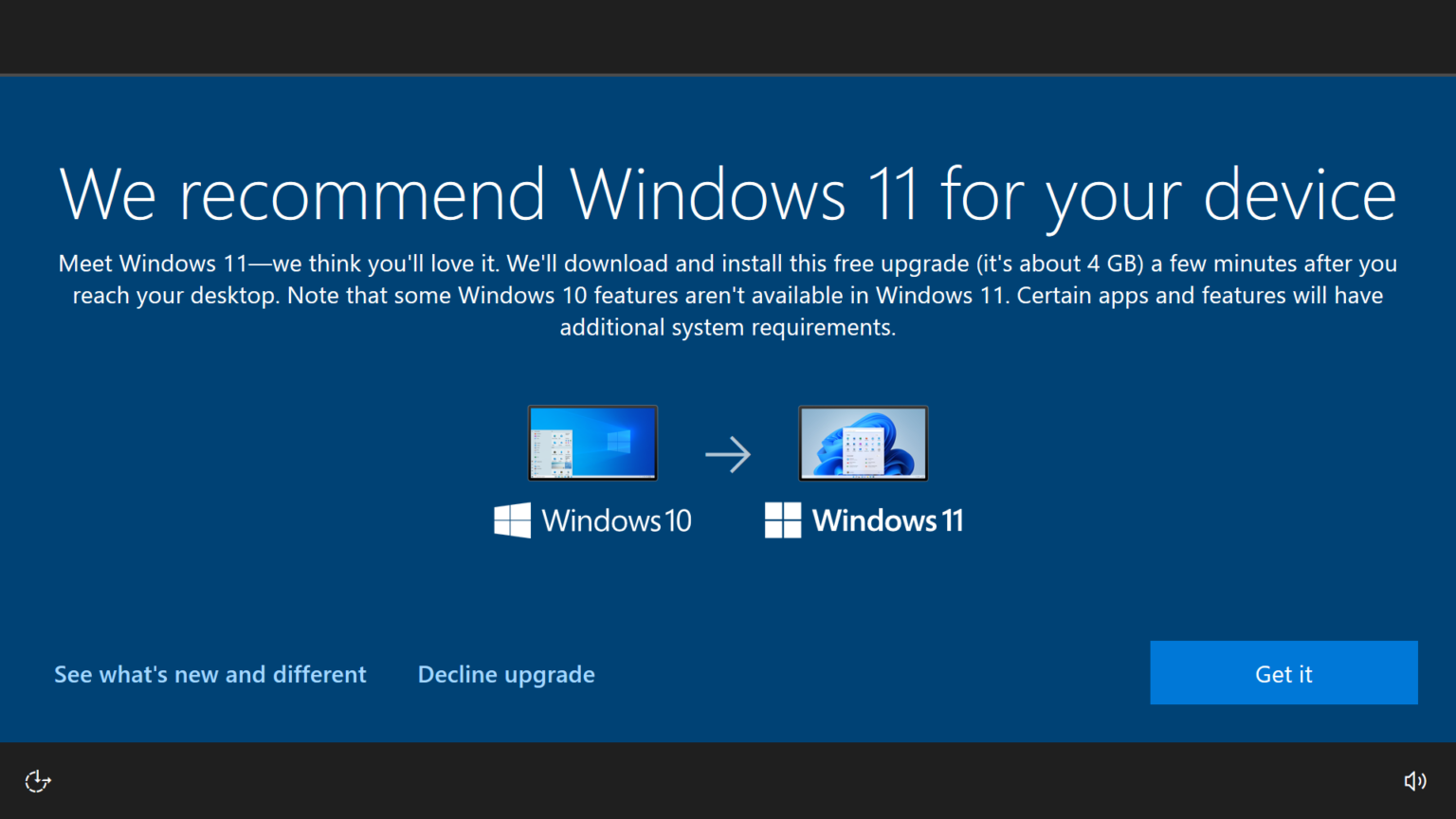
Task: Select the Decline upgrade option
Action: pos(506,674)
